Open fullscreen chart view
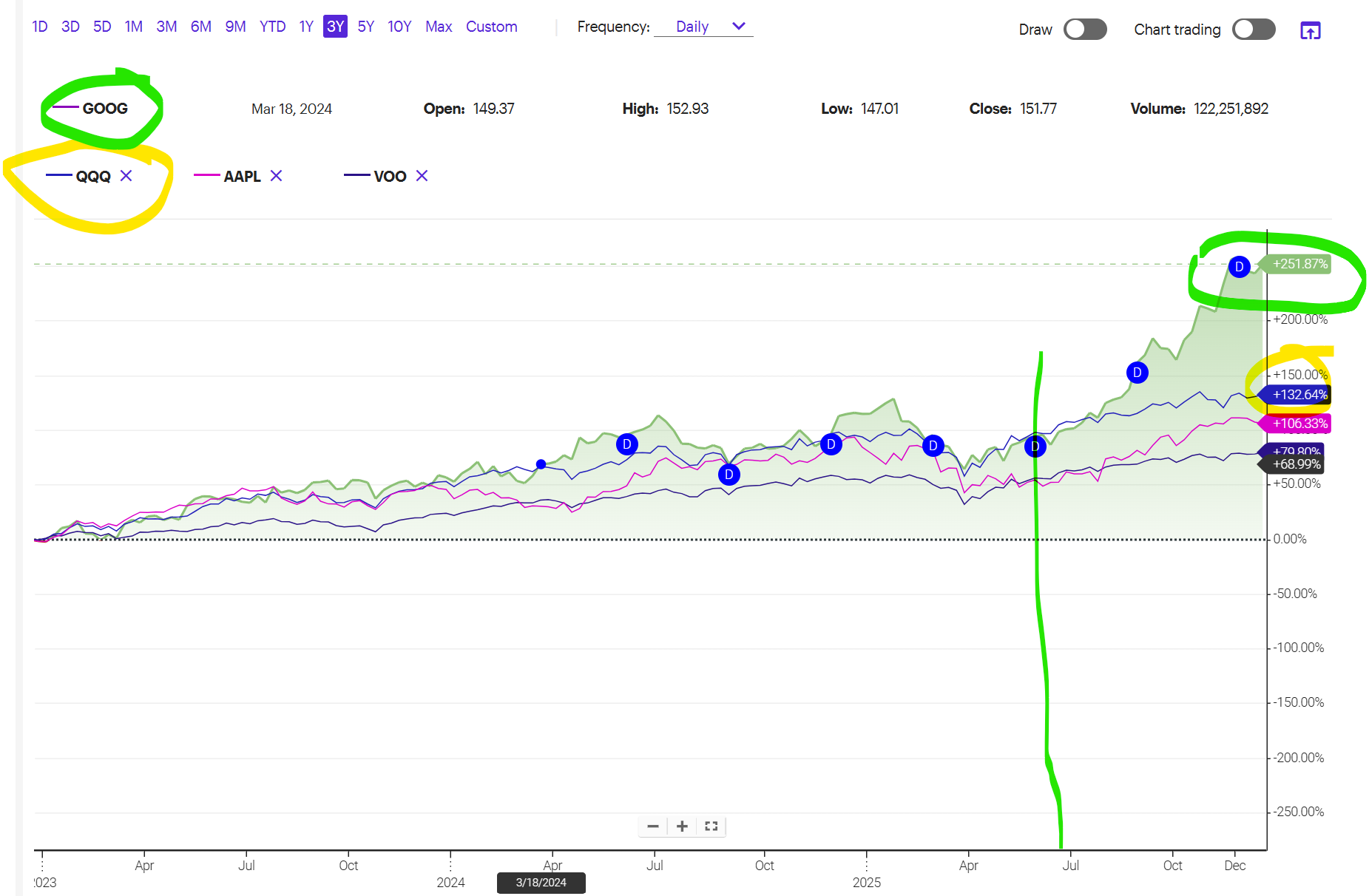1369x896 pixels. [711, 826]
